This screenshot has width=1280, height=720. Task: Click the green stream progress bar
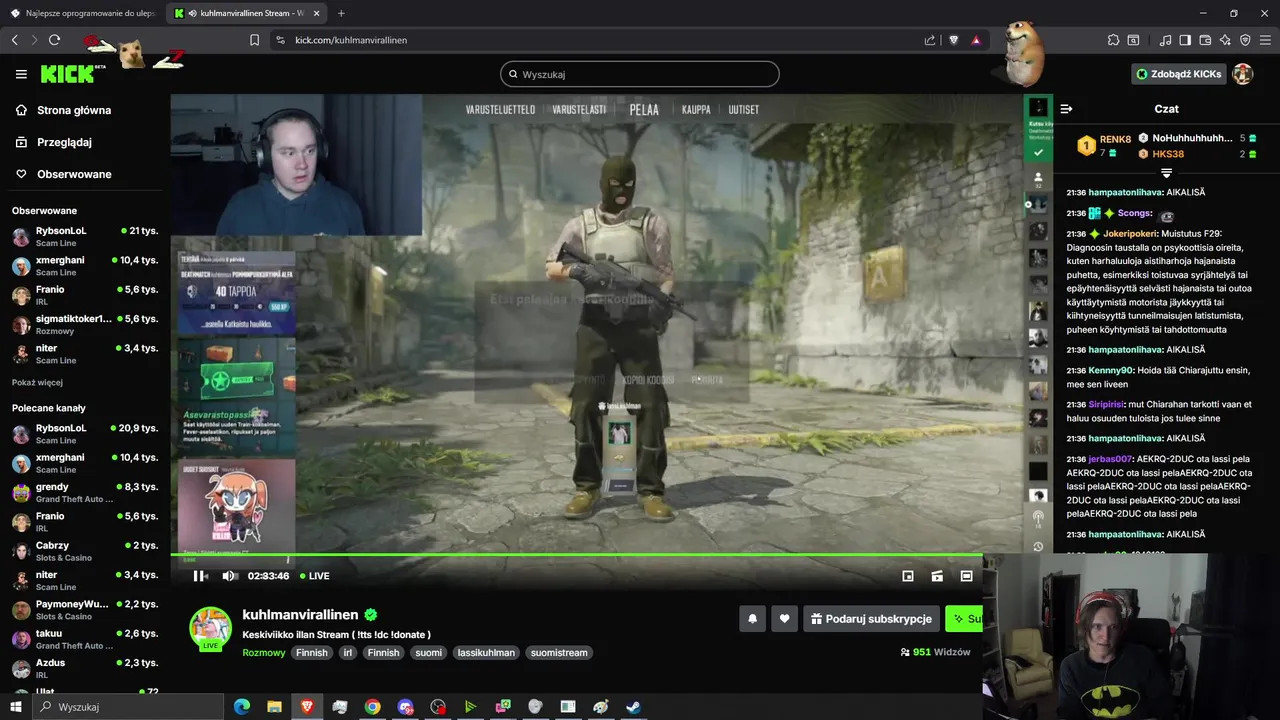[576, 555]
